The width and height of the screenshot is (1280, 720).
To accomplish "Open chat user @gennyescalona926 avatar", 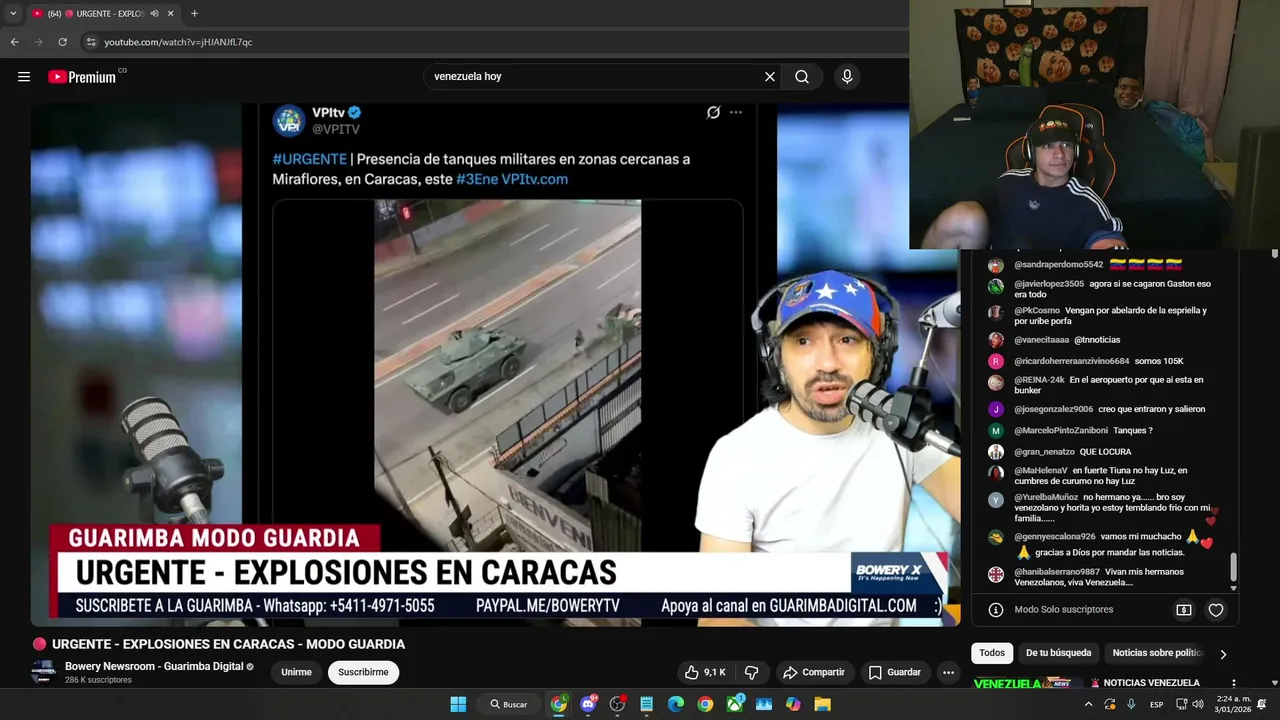I will click(x=996, y=537).
